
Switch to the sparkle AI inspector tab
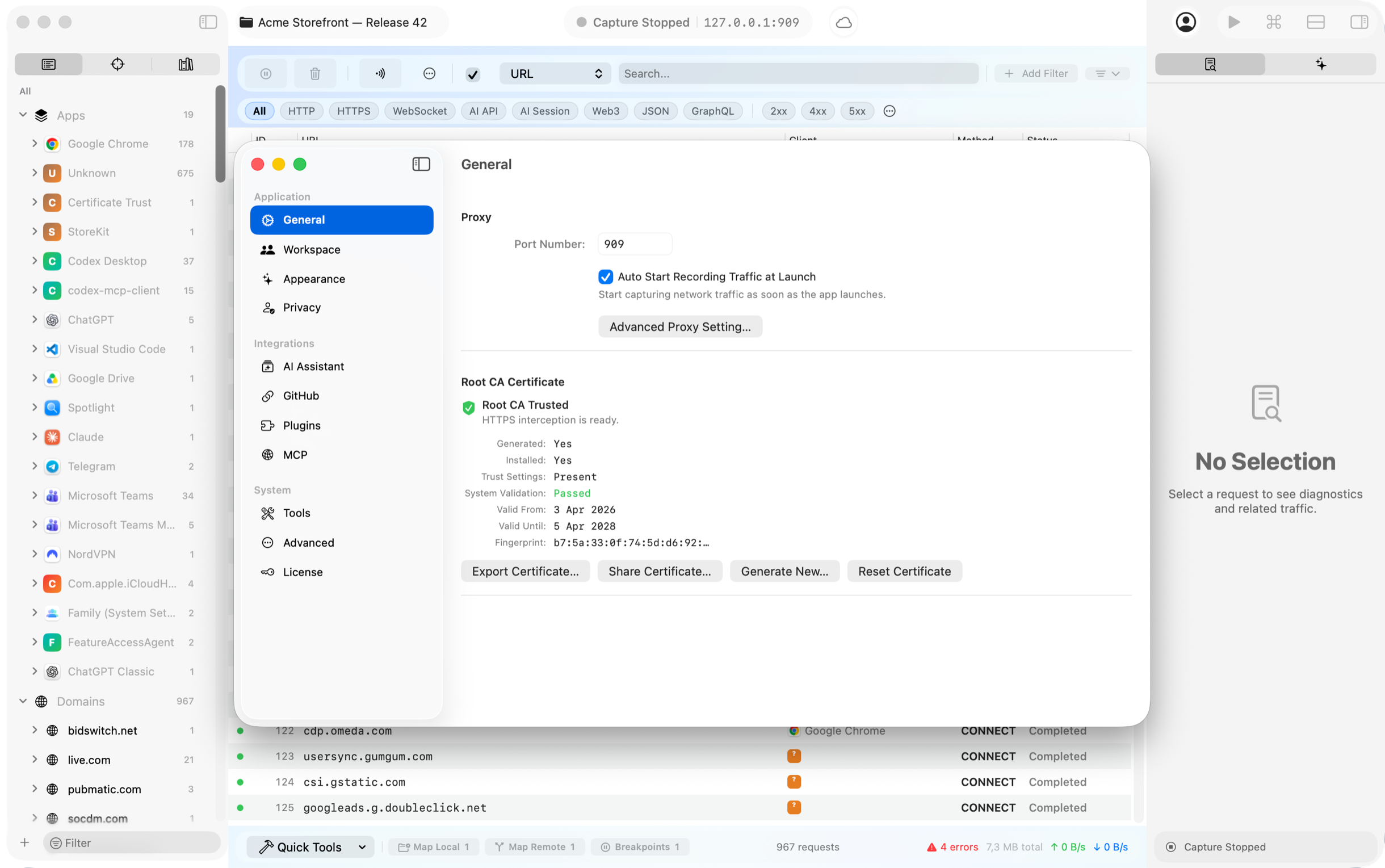1321,64
